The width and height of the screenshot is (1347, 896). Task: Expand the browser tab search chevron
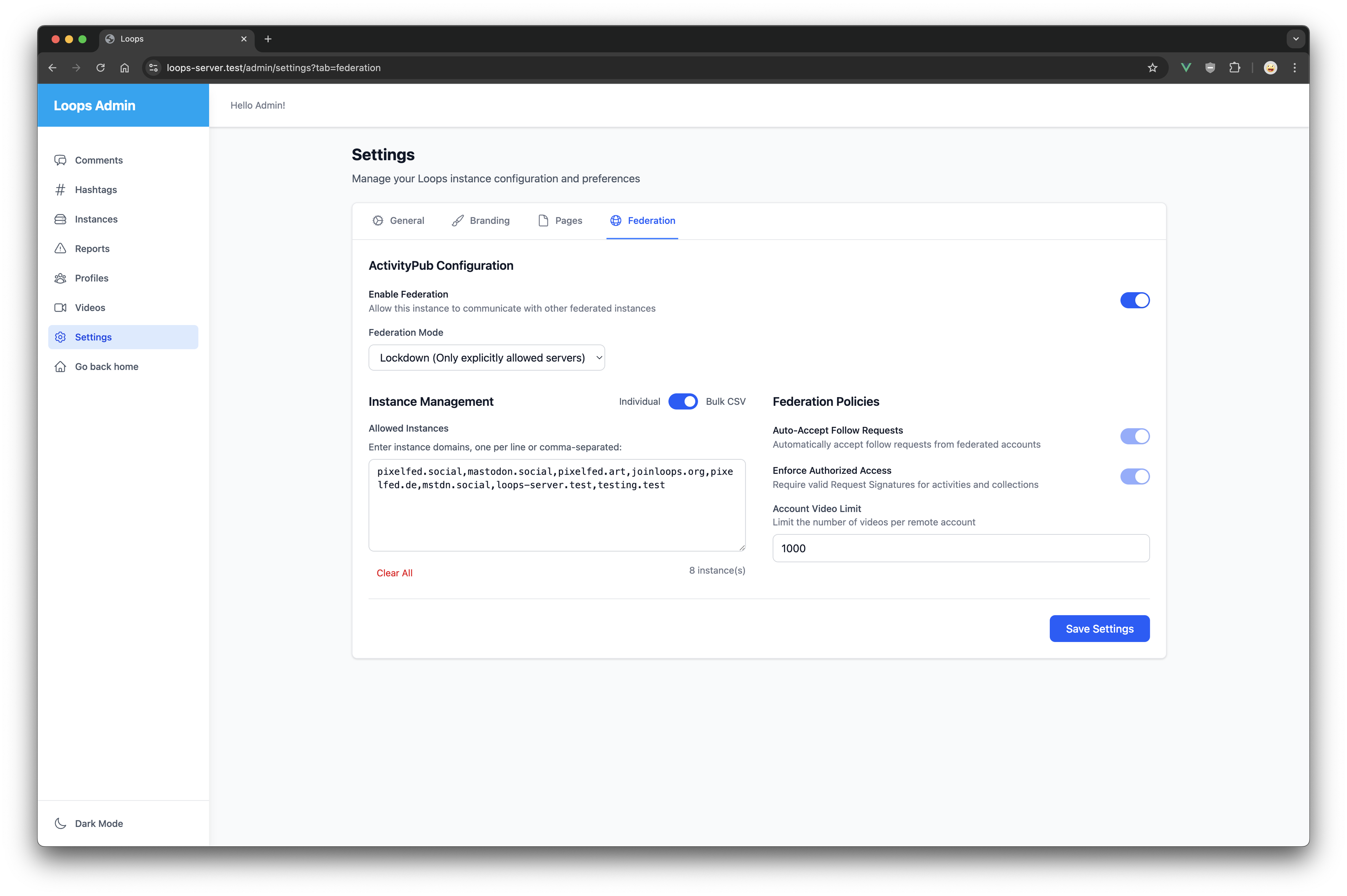point(1296,39)
